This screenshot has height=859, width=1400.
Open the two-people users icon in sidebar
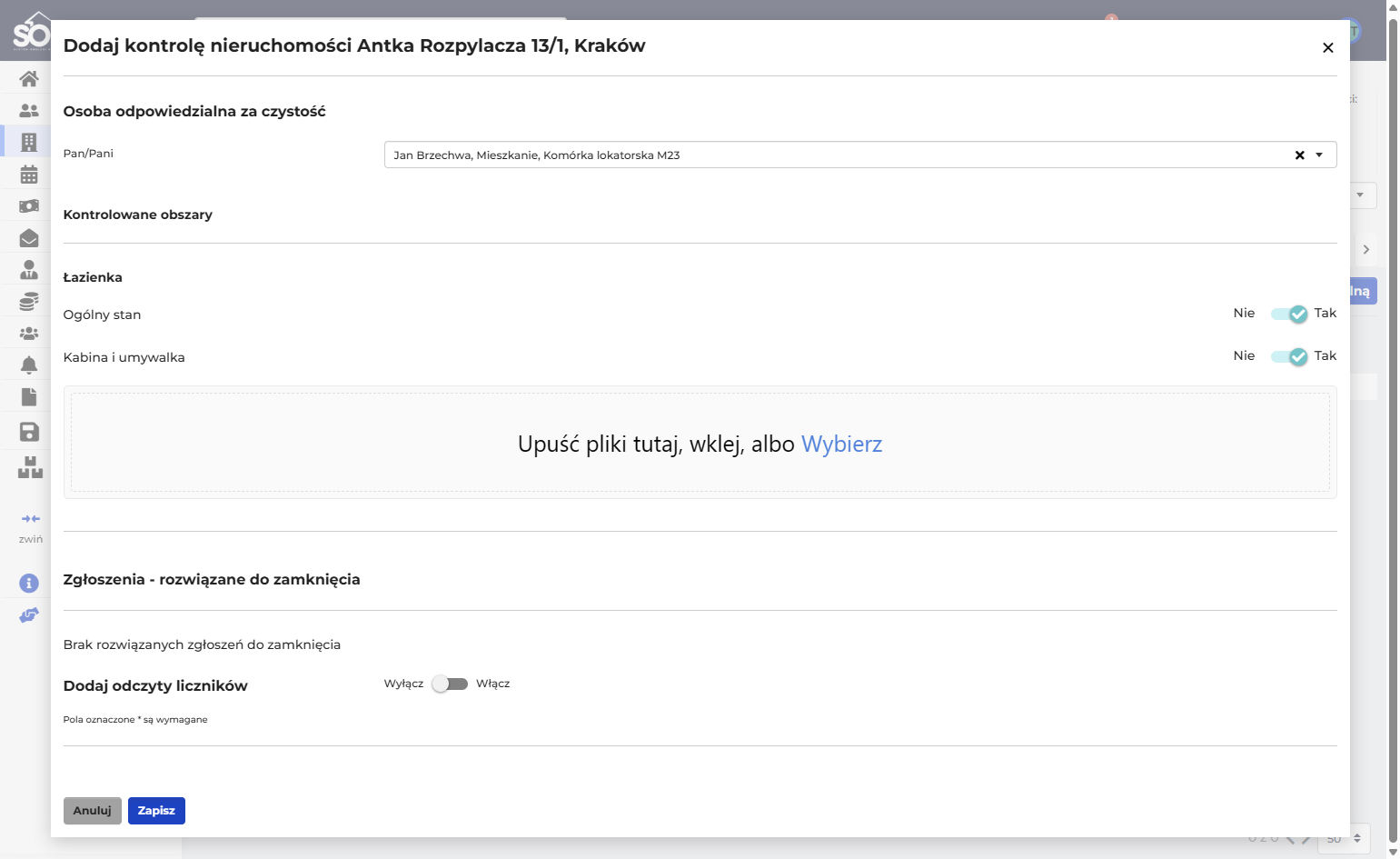29,111
